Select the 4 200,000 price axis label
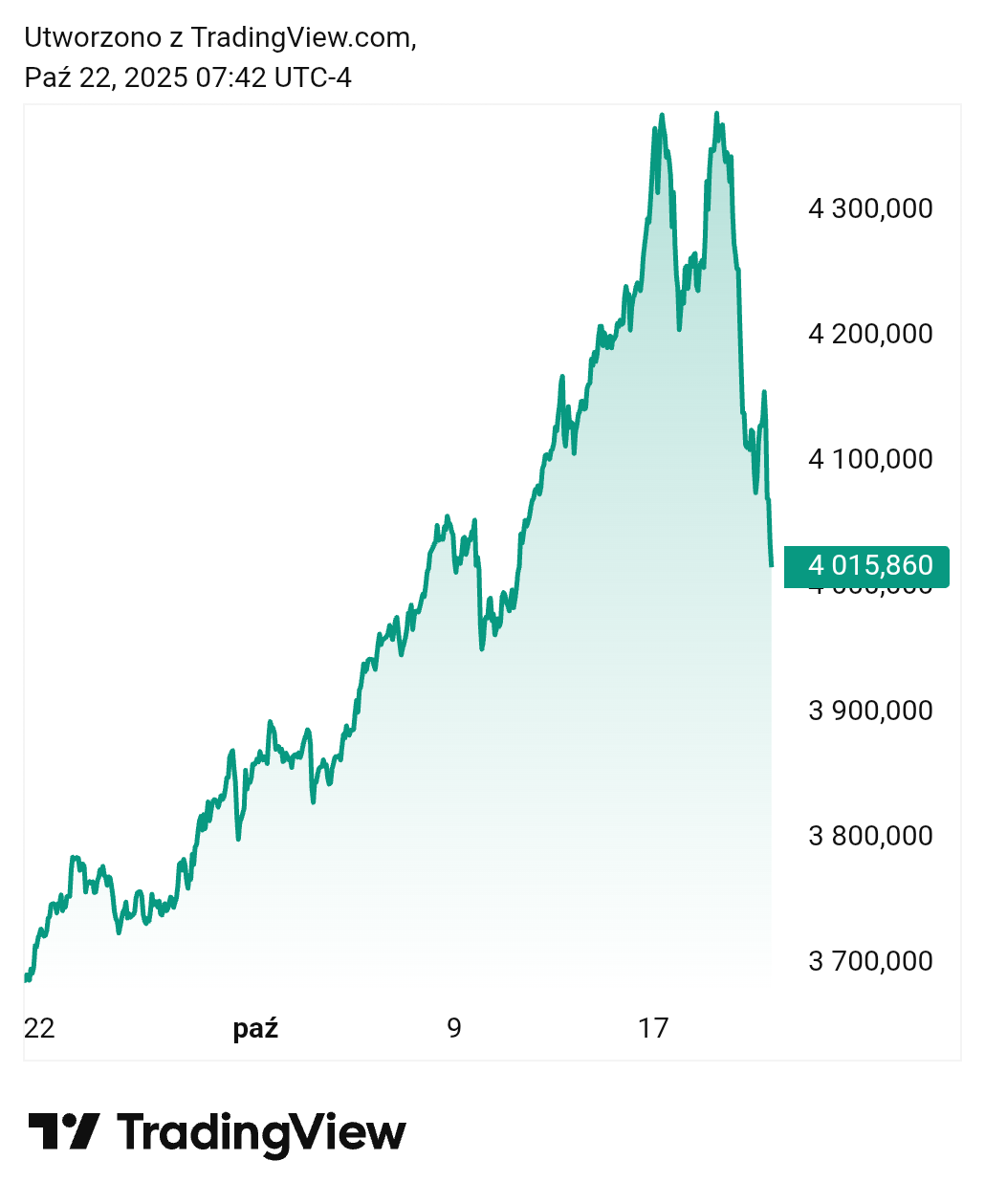The height and width of the screenshot is (1204, 985). 870,334
